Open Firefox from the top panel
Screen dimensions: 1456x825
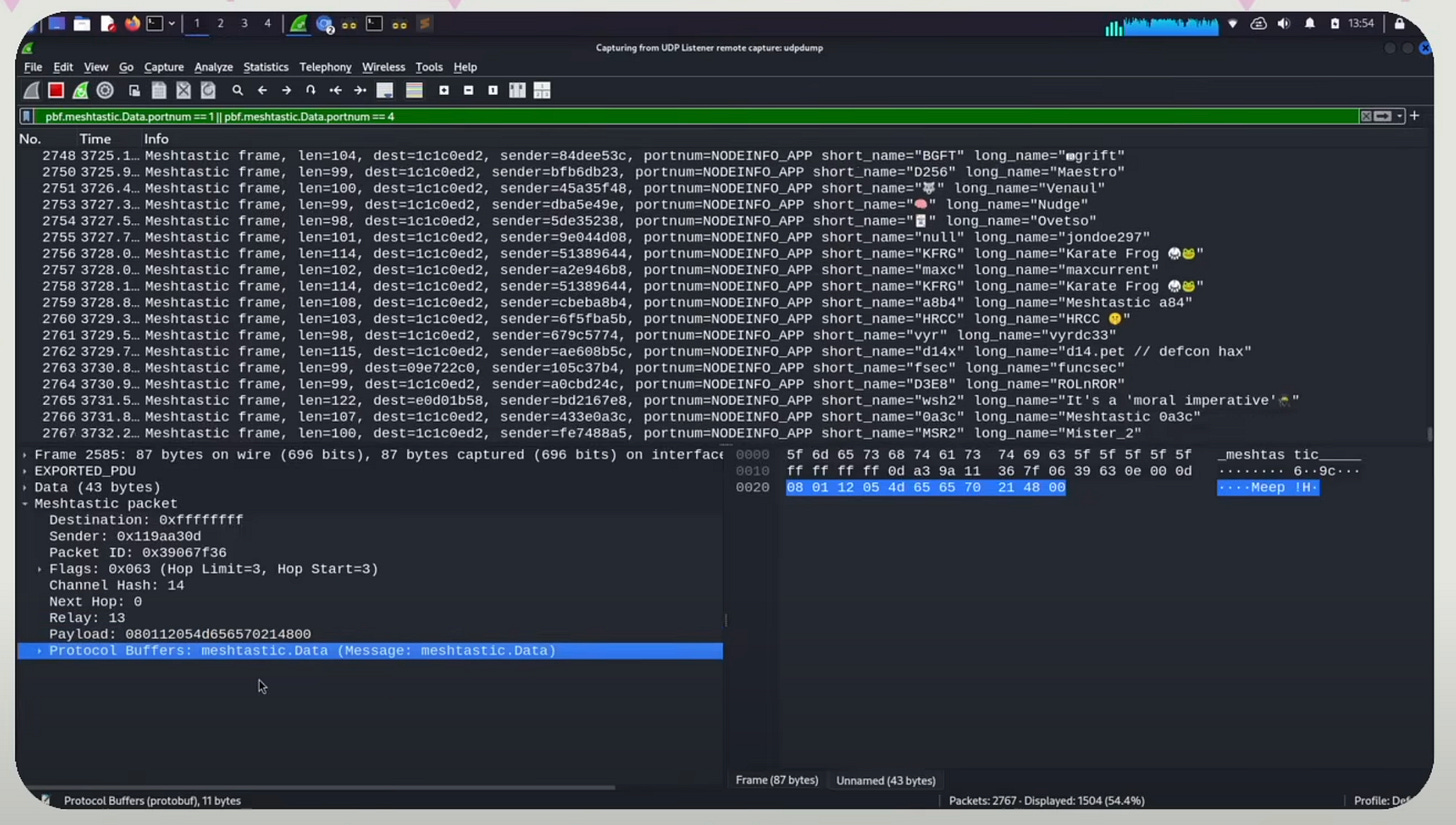(x=132, y=23)
